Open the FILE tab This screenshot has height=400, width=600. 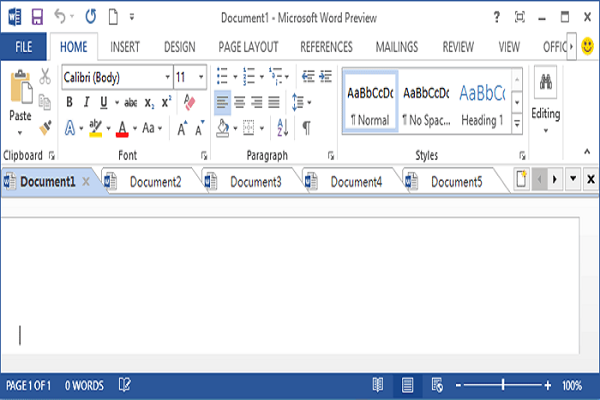[24, 47]
